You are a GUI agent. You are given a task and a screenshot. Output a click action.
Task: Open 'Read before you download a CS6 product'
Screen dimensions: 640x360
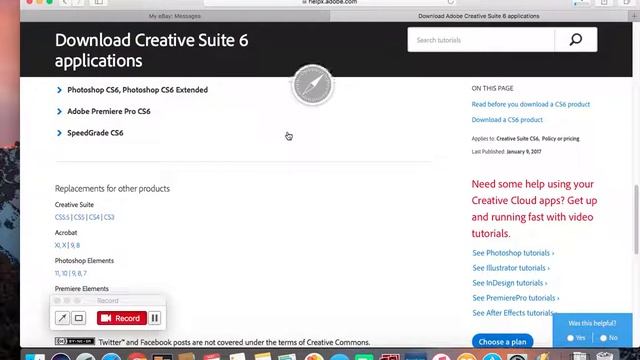pyautogui.click(x=531, y=104)
